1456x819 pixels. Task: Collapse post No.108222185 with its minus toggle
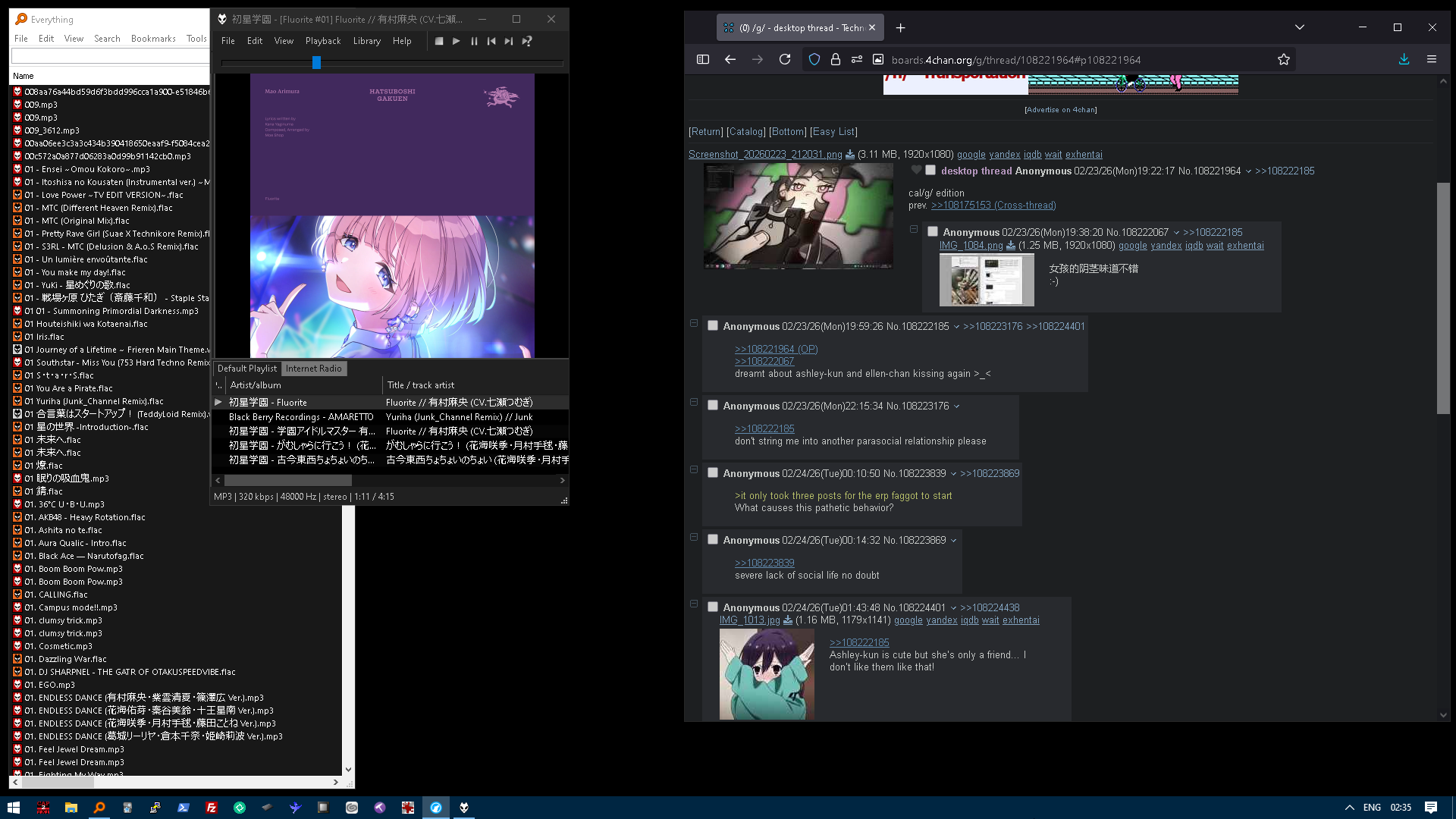pyautogui.click(x=694, y=323)
